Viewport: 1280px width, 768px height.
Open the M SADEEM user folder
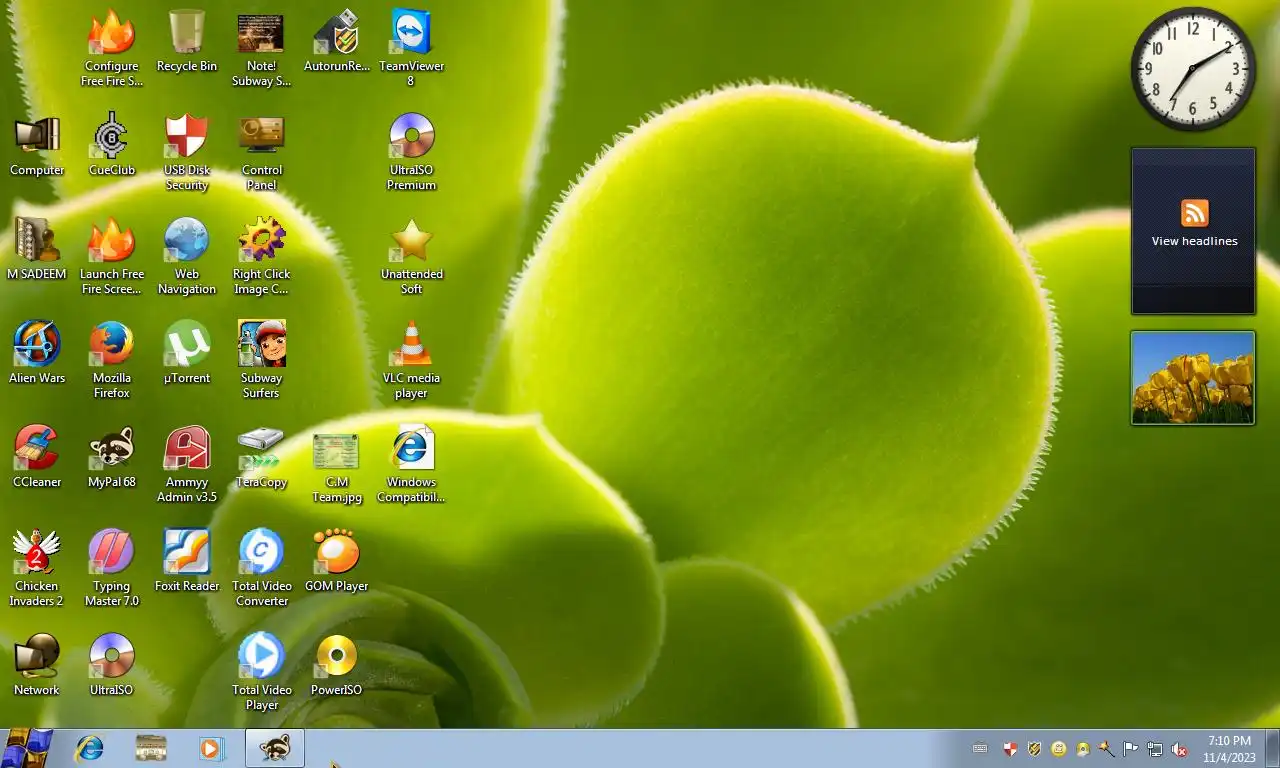37,250
